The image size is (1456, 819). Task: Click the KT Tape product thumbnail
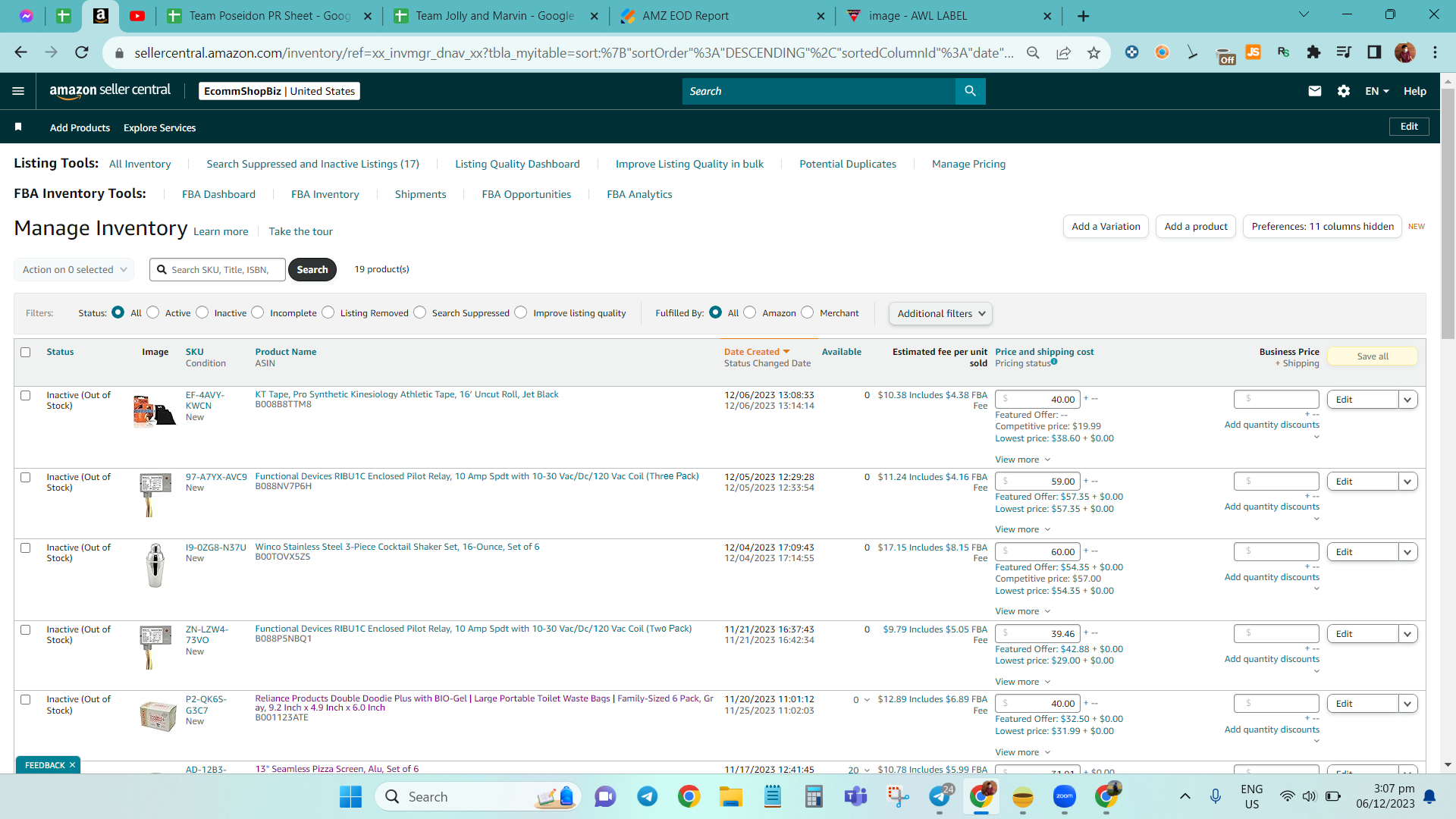tap(155, 411)
